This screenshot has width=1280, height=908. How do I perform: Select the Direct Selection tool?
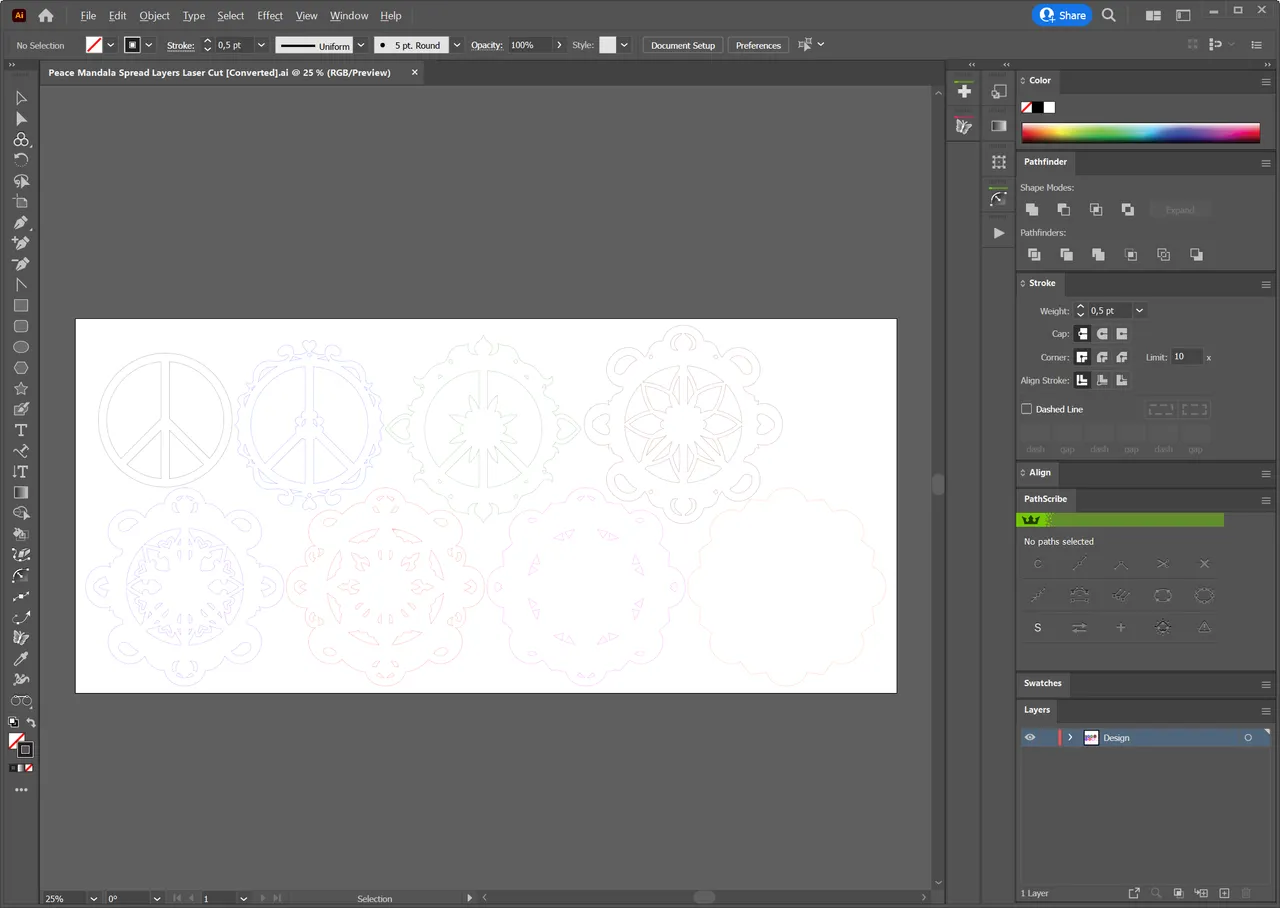21,119
